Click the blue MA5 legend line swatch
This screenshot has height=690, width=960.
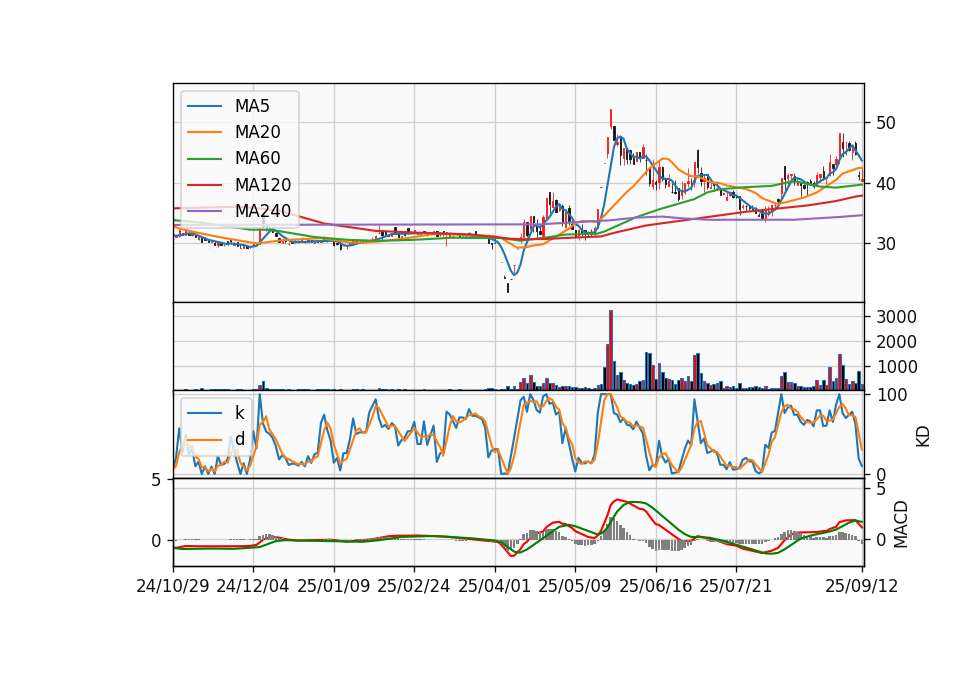pyautogui.click(x=204, y=106)
